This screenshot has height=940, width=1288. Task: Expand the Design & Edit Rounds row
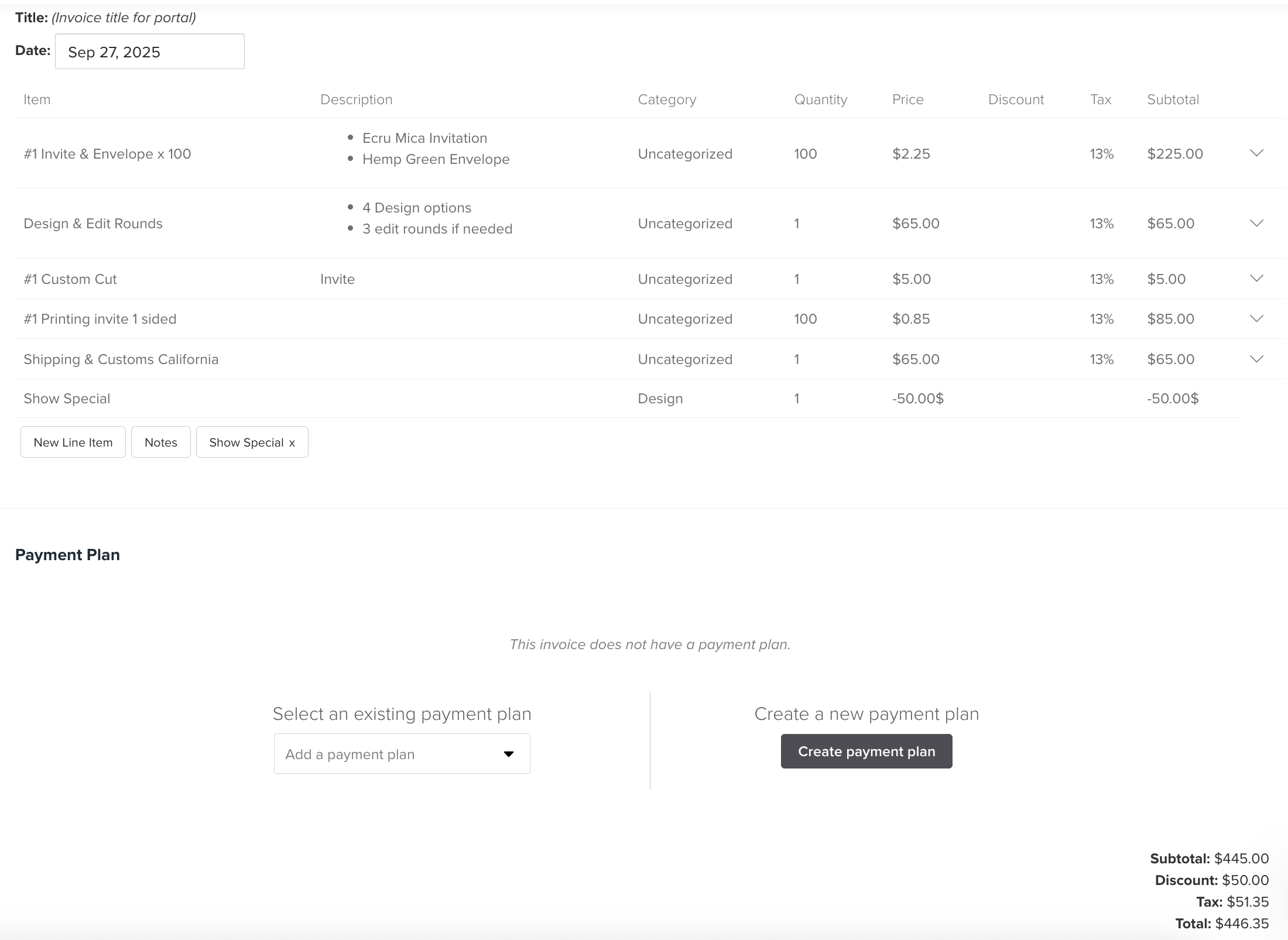click(1256, 223)
